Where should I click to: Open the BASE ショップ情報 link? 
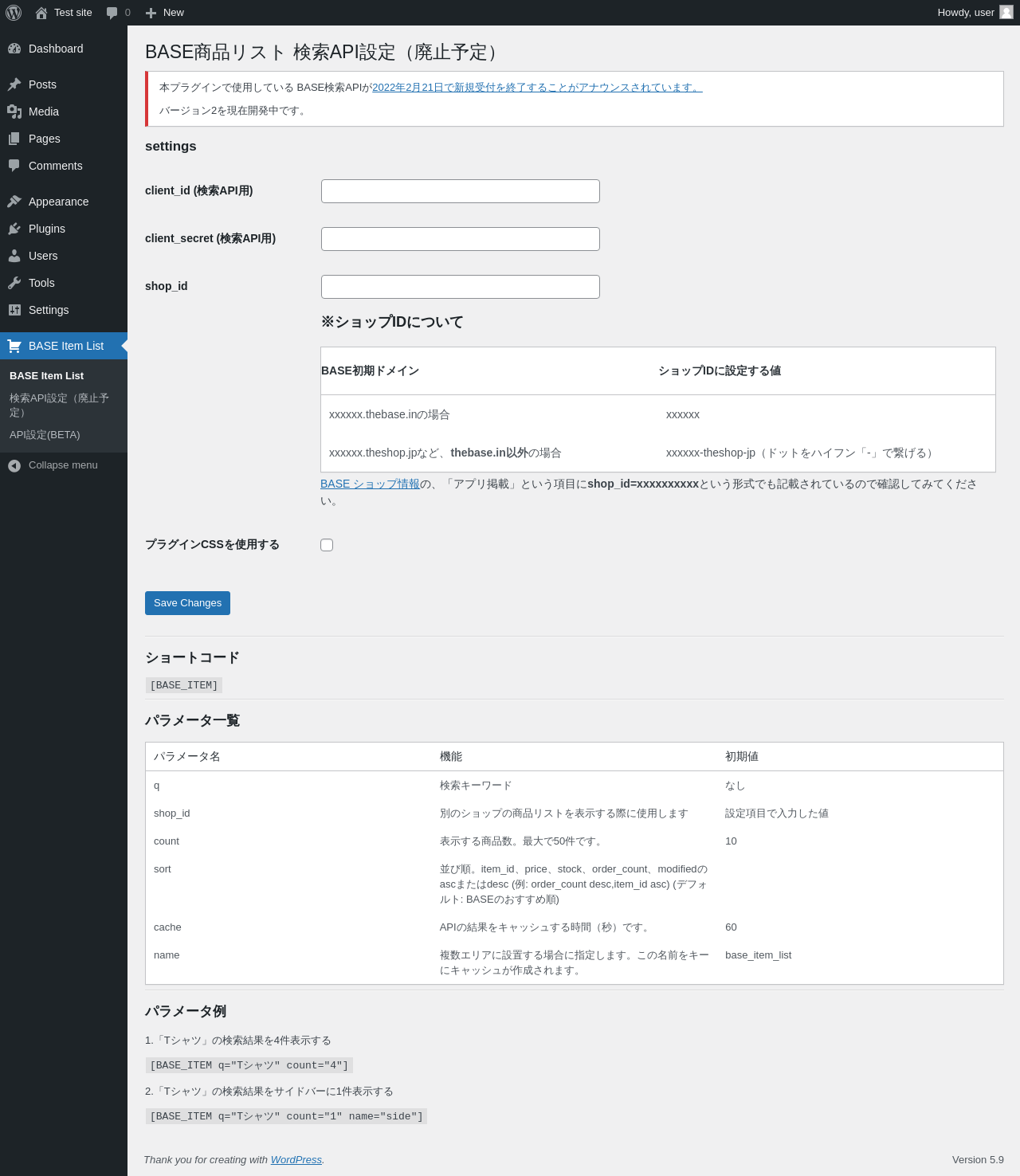370,484
